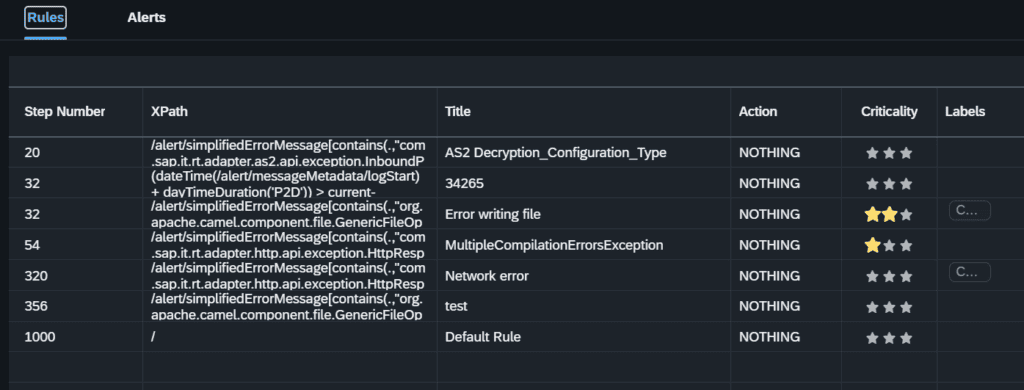Click the Labels column header
This screenshot has height=390, width=1024.
point(965,112)
